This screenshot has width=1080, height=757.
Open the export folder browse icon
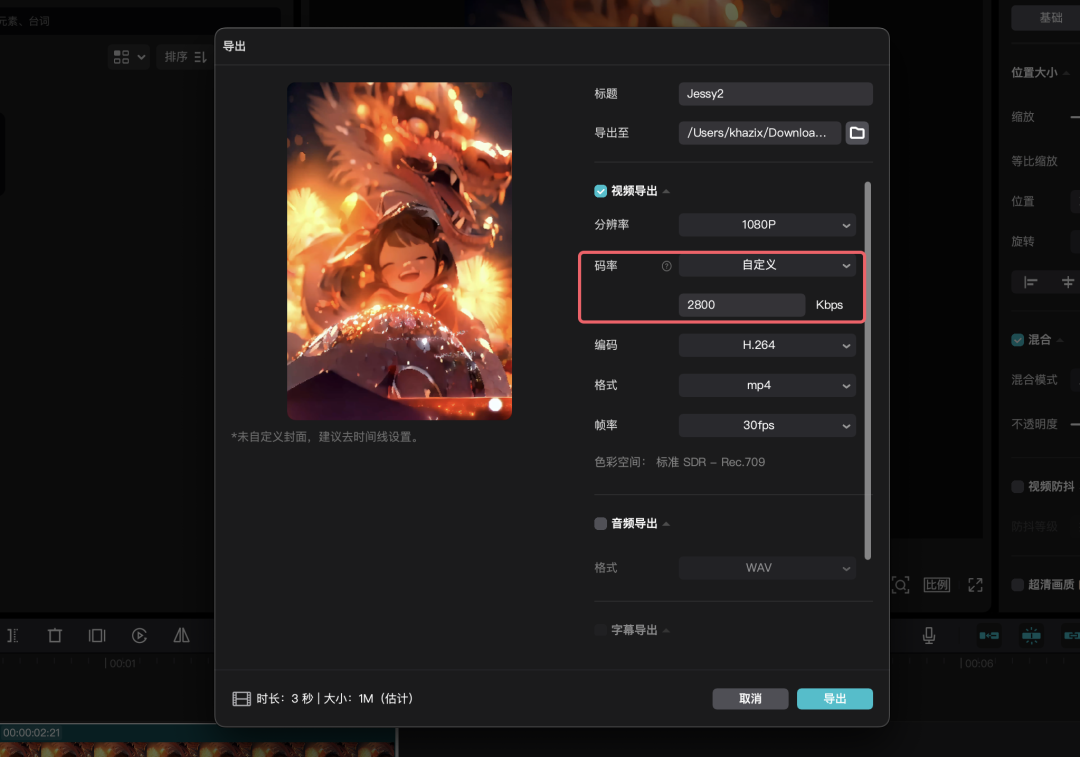pyautogui.click(x=857, y=133)
